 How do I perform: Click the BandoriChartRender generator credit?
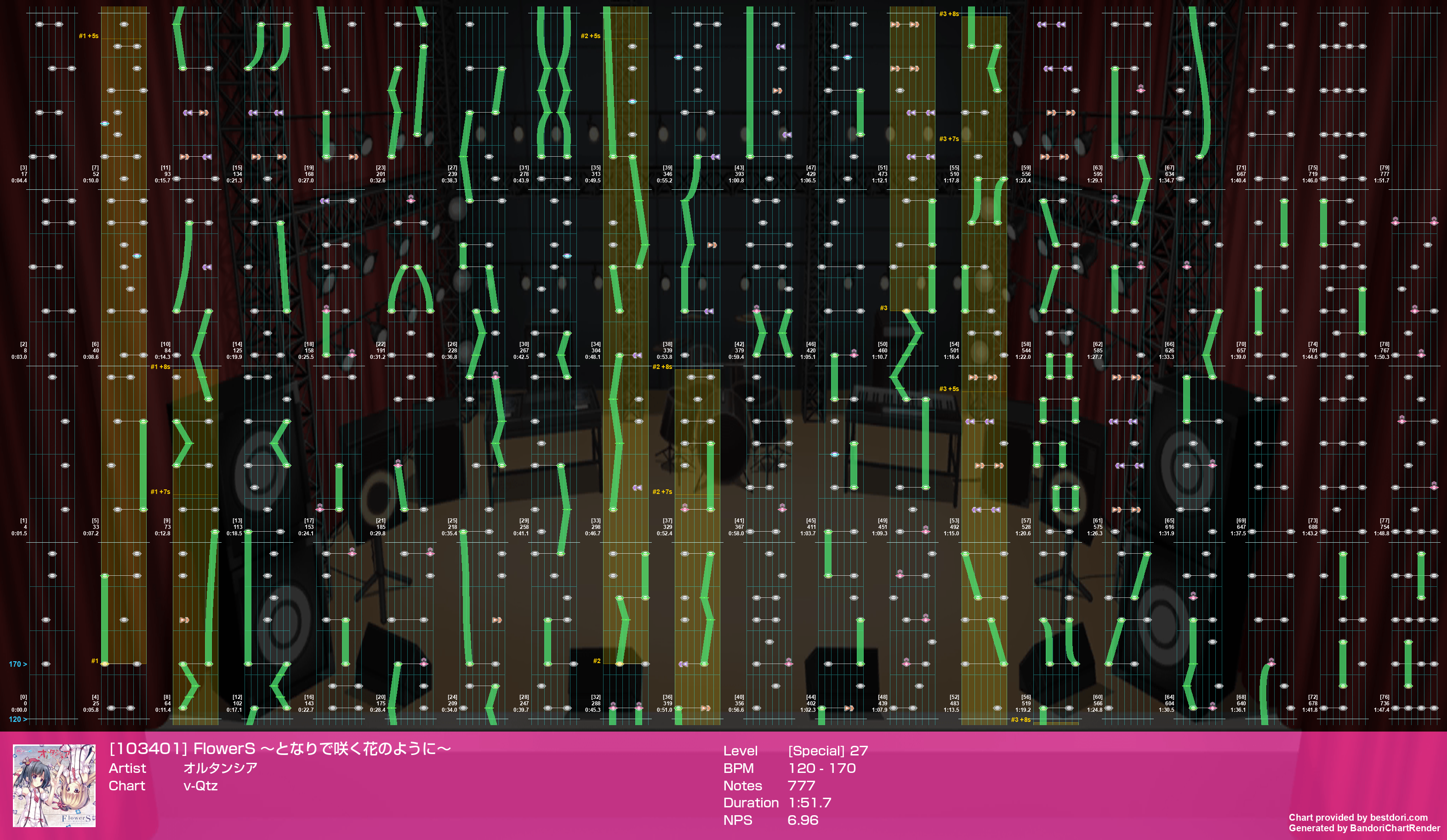[1364, 828]
